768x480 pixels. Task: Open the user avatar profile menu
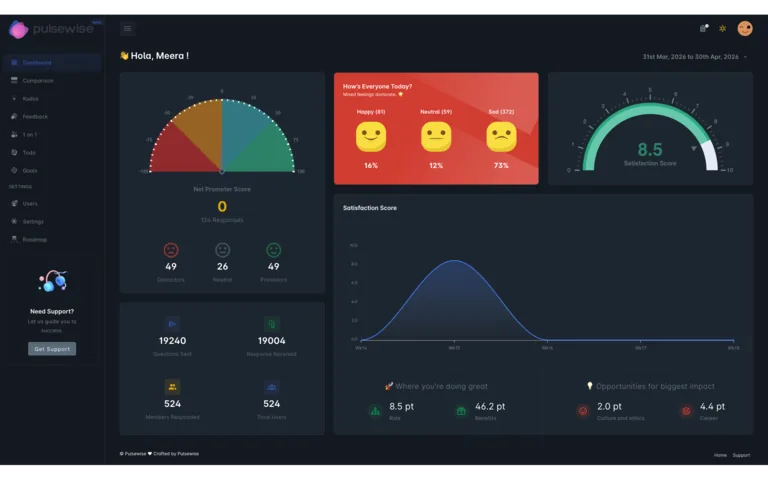coord(744,28)
